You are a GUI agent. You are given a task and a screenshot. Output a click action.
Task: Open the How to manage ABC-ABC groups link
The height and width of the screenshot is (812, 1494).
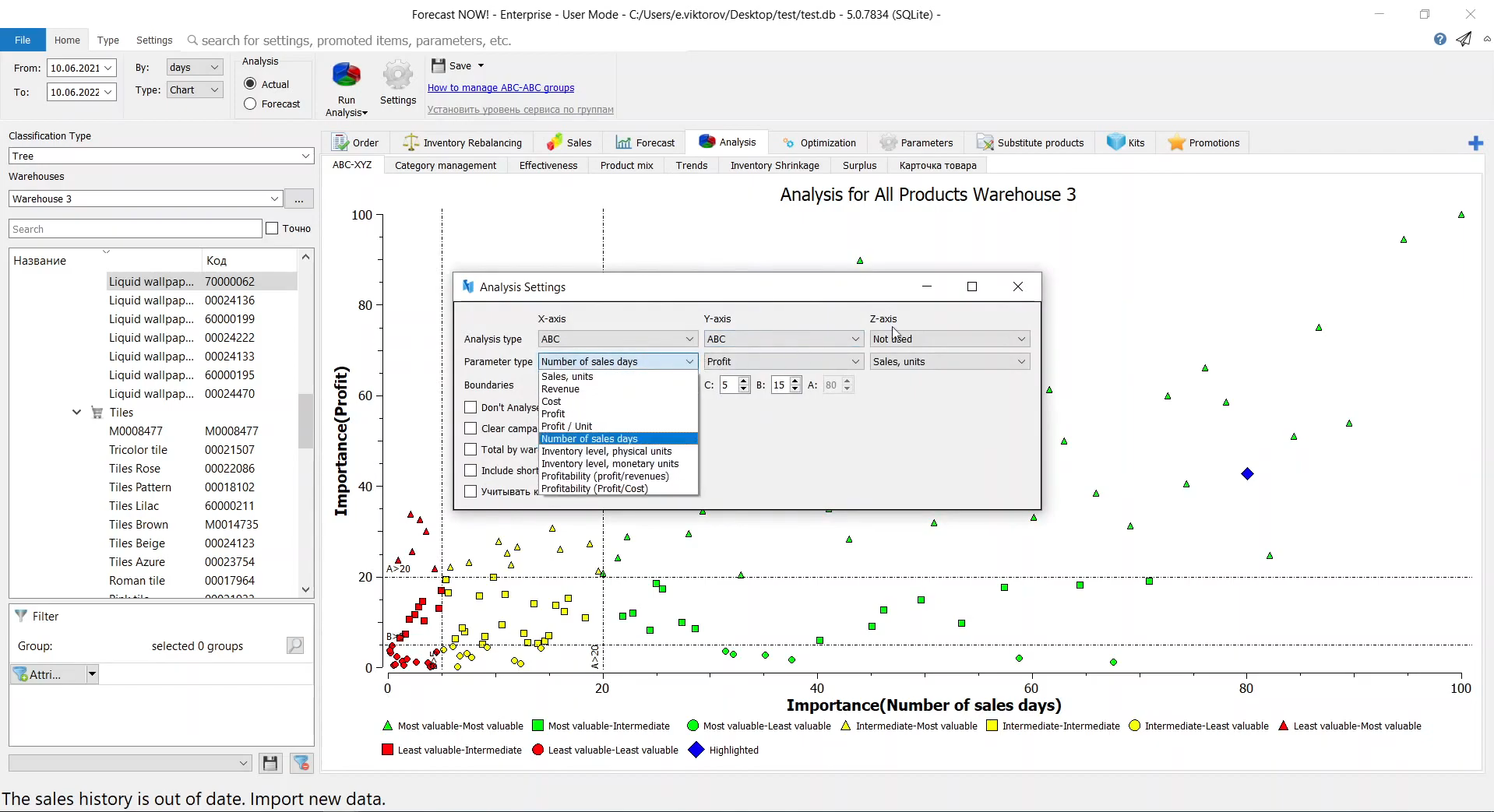pos(501,88)
